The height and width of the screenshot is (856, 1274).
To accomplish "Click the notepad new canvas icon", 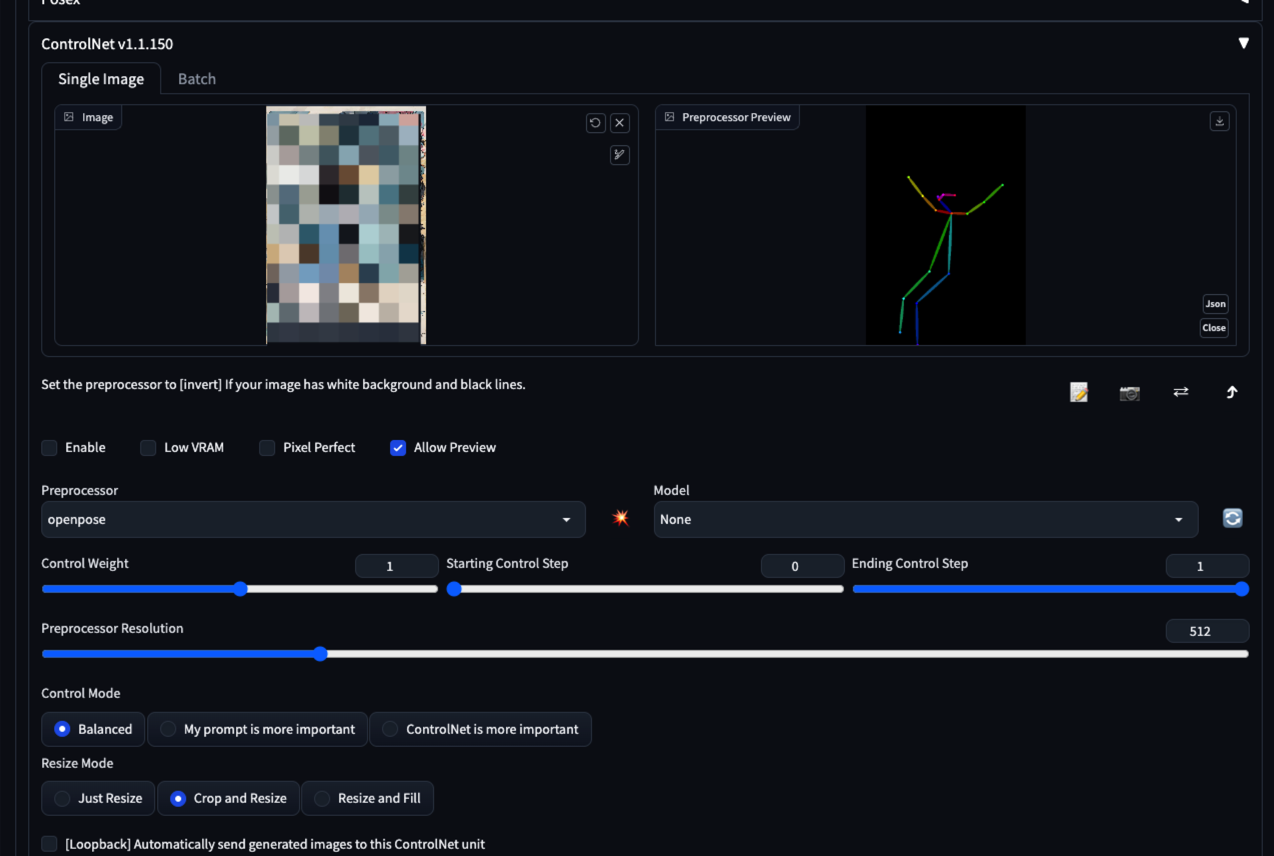I will pos(1078,393).
